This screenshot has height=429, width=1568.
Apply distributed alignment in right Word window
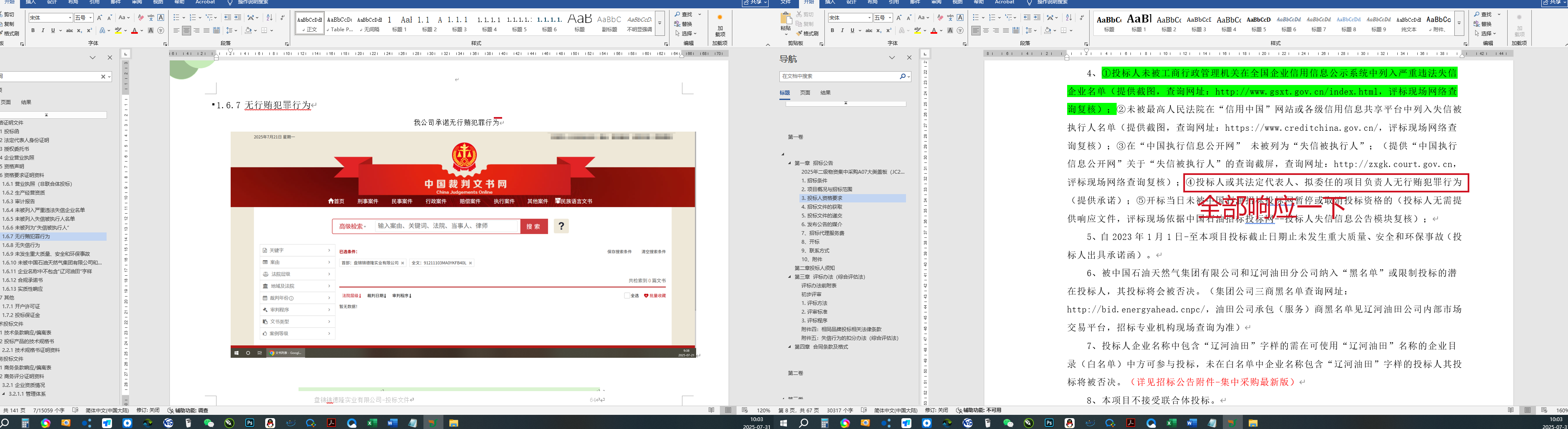(1016, 30)
